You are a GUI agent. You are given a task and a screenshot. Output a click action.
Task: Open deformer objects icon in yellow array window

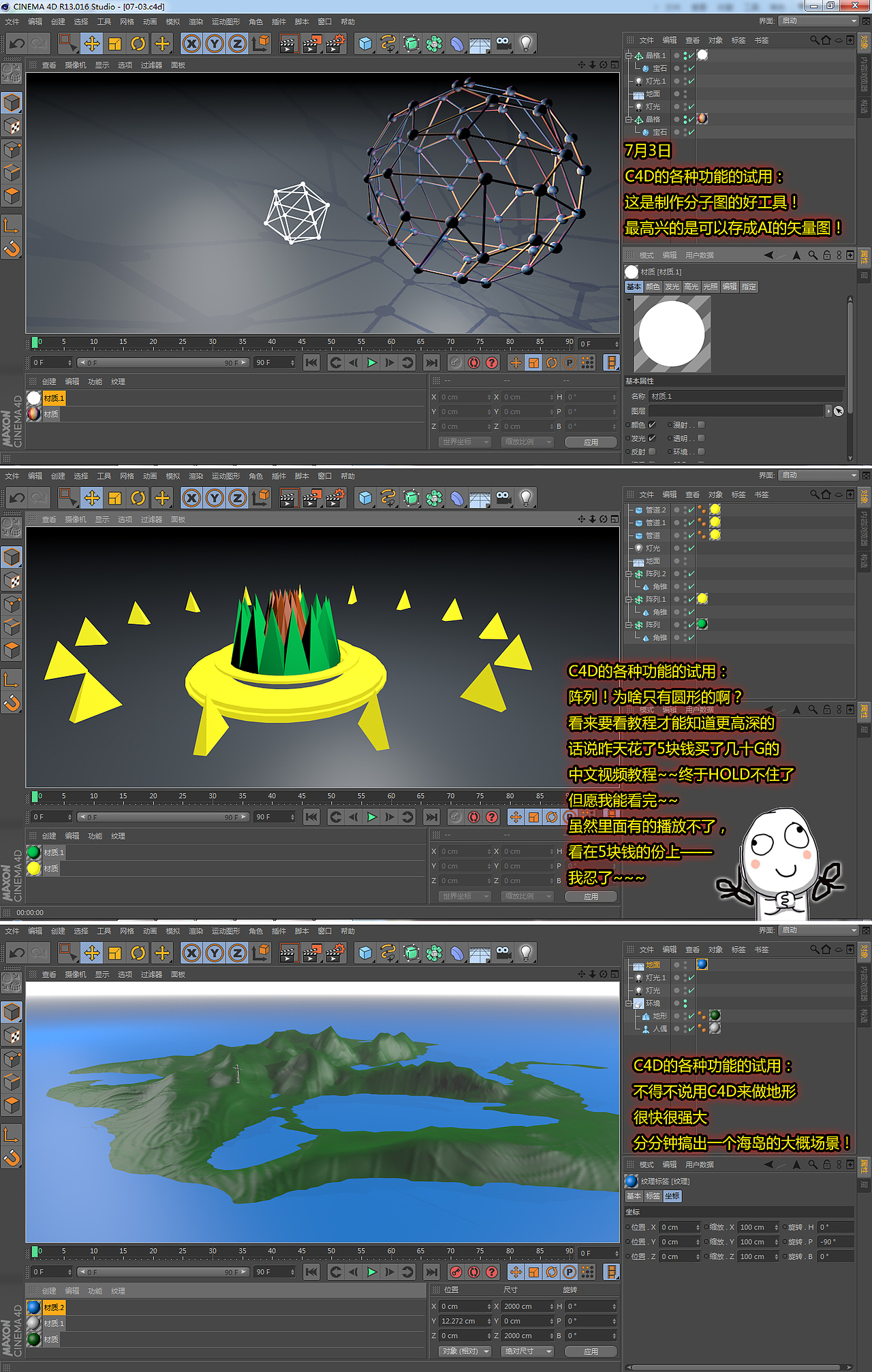tap(457, 498)
